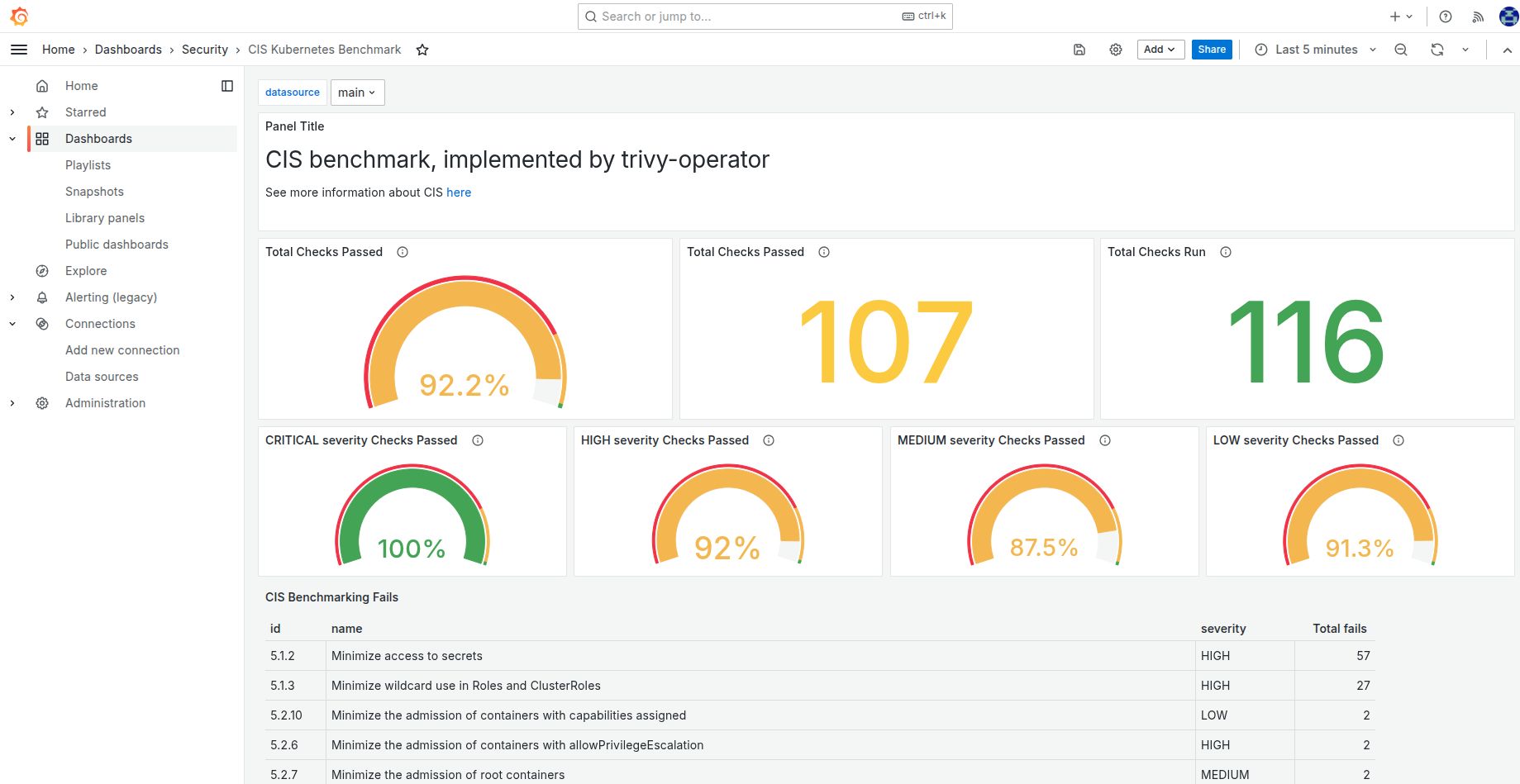
Task: Open the datasource main dropdown
Action: point(357,93)
